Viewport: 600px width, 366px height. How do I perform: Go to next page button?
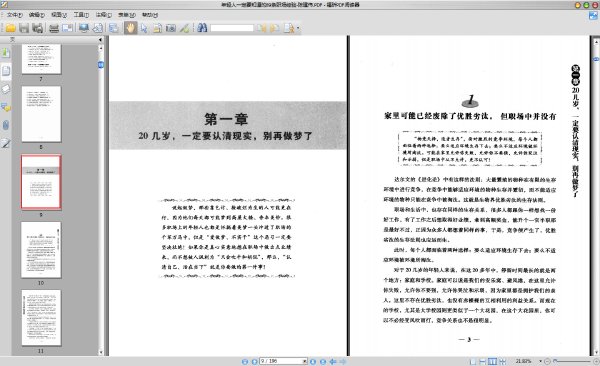point(313,361)
